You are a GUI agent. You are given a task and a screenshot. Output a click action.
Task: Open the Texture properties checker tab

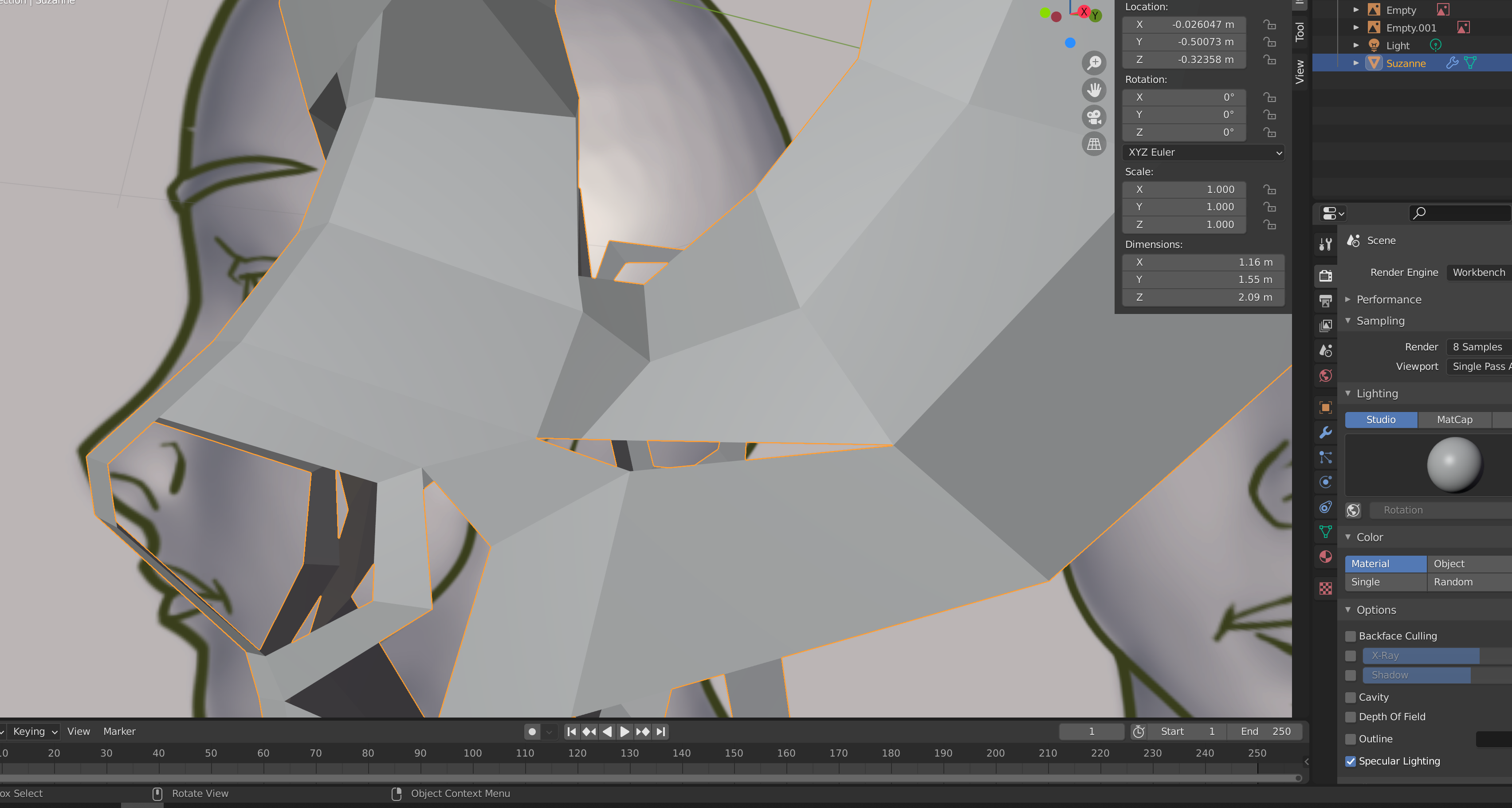[1325, 588]
